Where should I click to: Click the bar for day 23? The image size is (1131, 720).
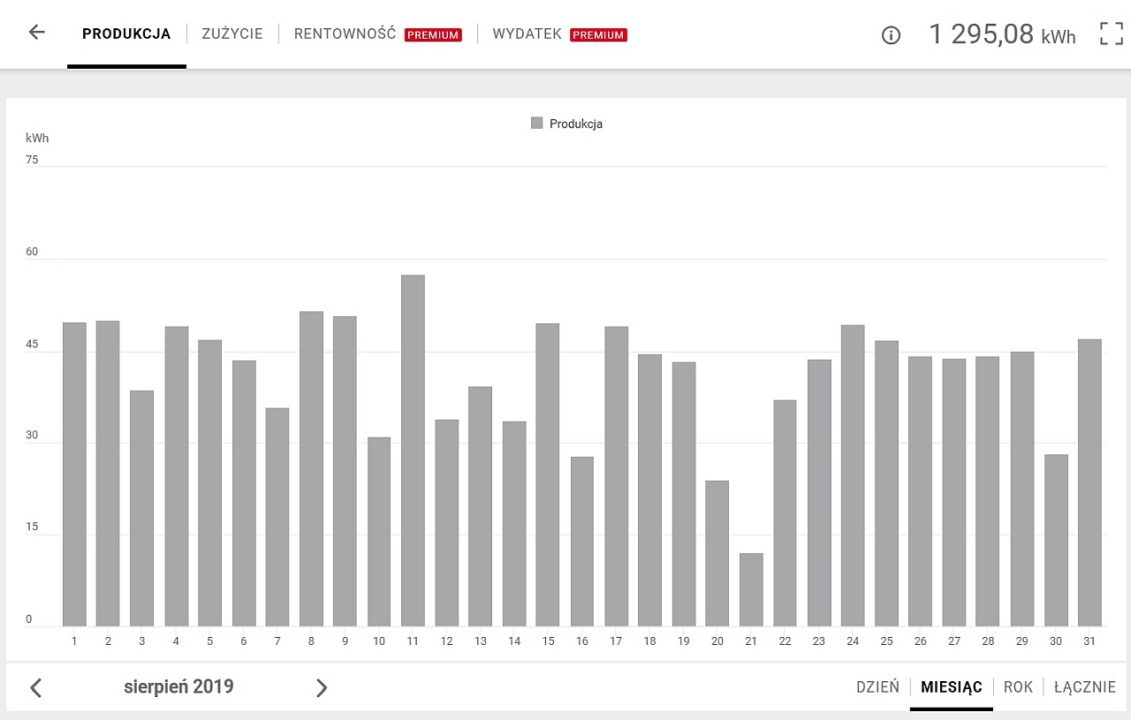[x=819, y=493]
